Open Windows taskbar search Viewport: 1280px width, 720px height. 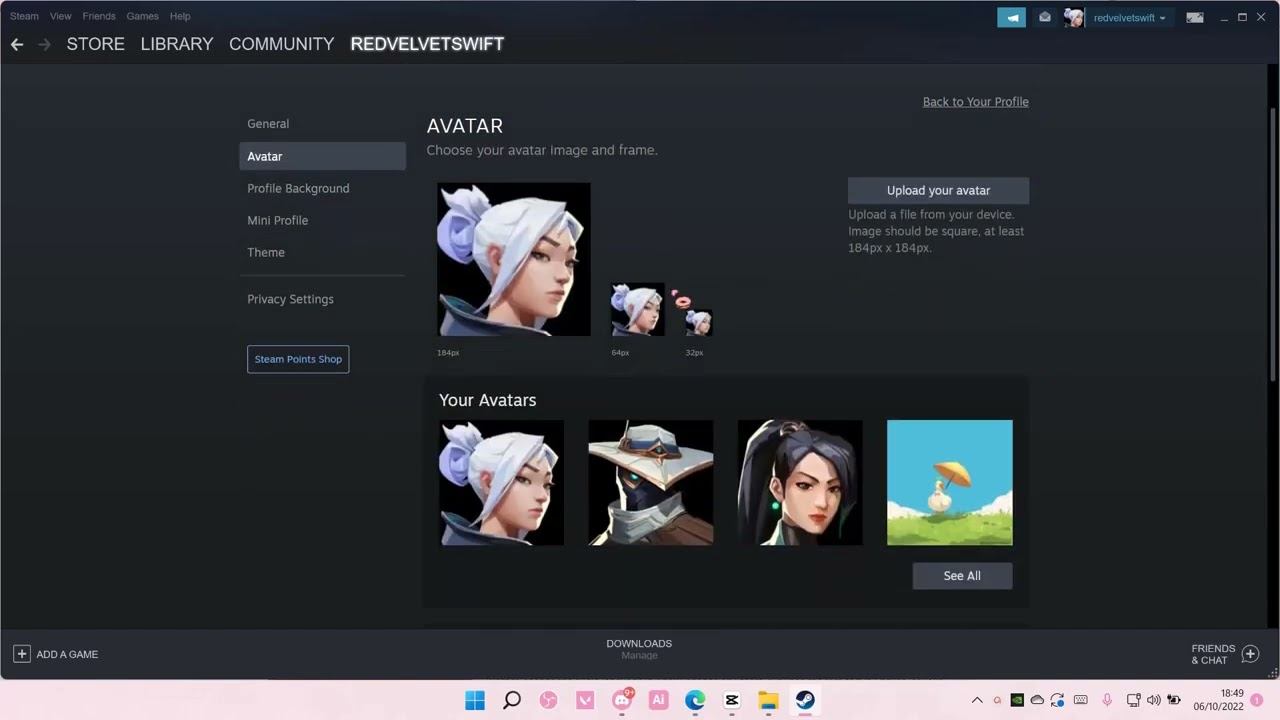[512, 700]
